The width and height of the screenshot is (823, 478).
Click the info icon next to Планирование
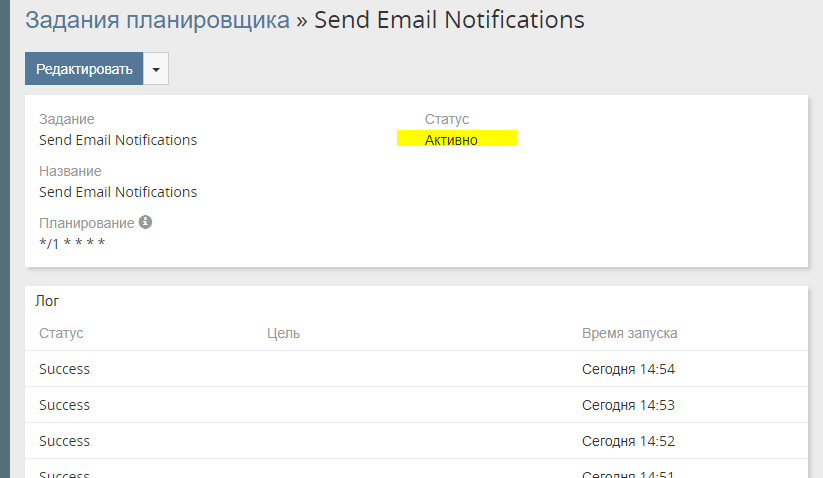pos(145,222)
